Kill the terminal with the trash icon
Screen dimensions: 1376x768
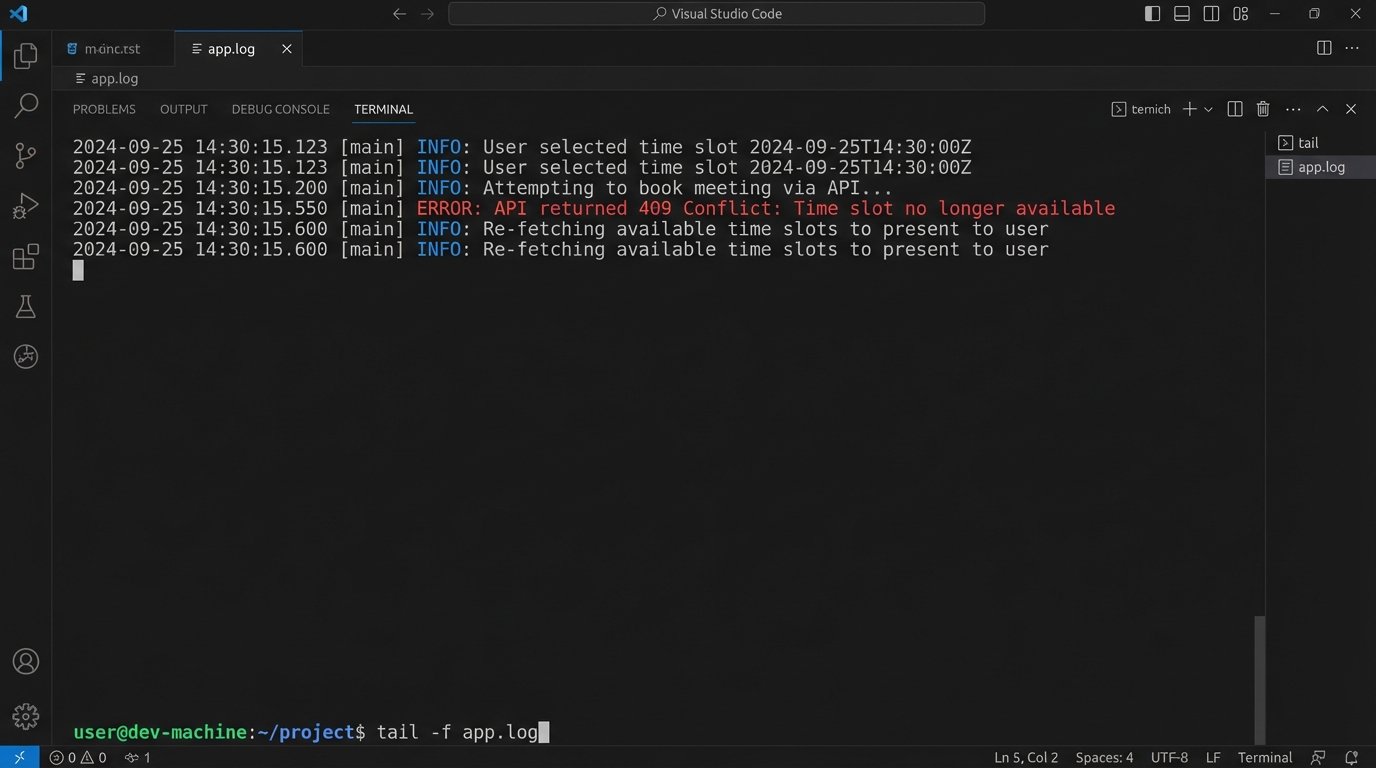1262,108
